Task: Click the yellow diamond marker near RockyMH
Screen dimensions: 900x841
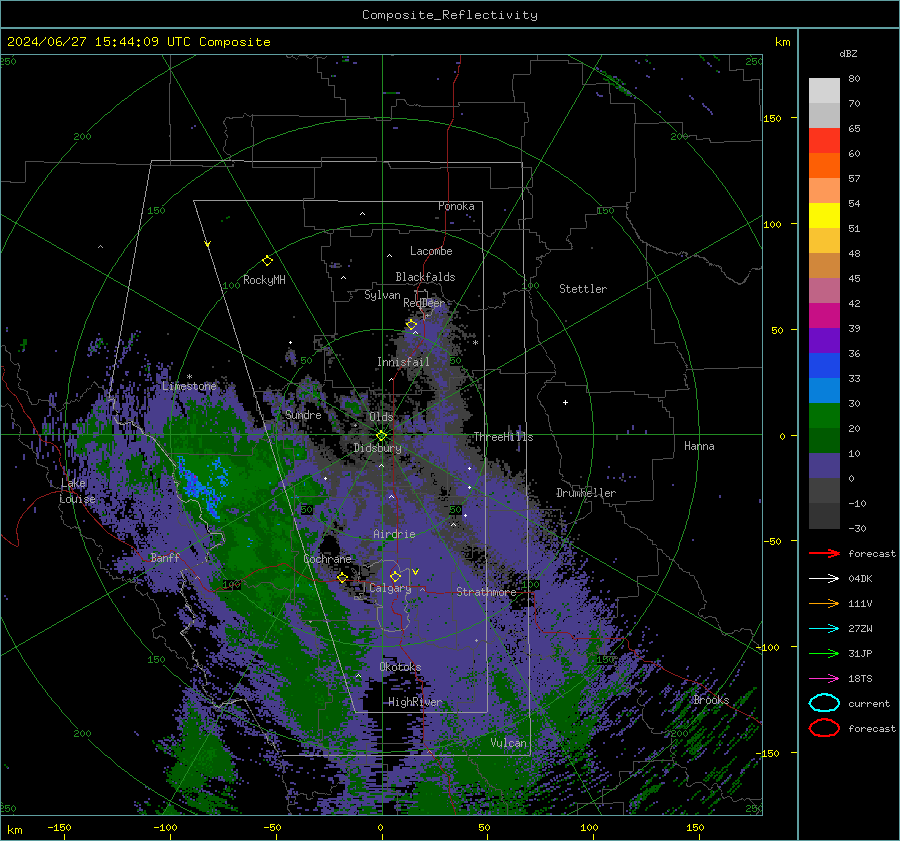Action: [x=267, y=261]
